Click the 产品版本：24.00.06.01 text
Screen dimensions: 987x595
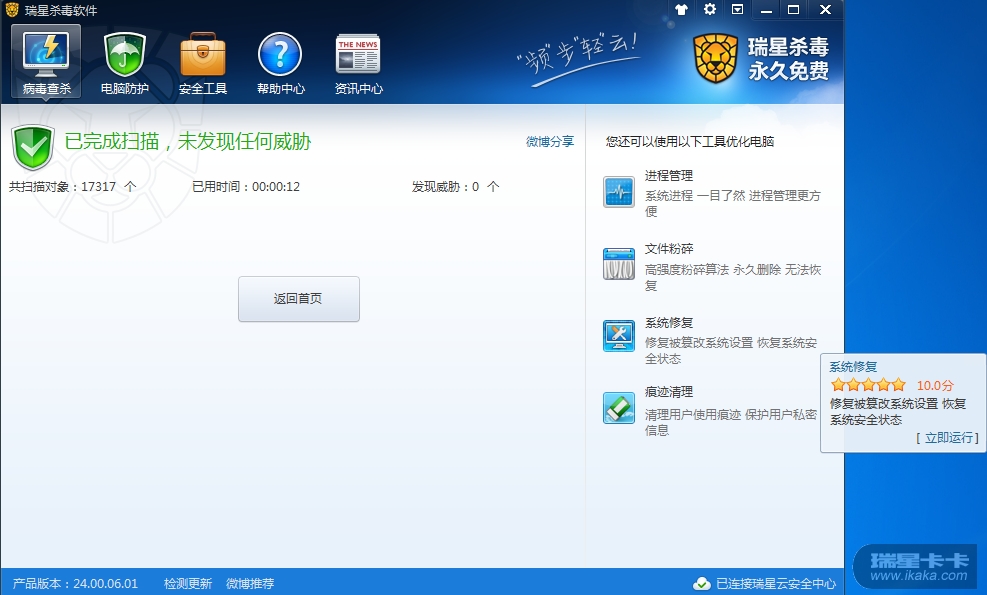click(76, 584)
